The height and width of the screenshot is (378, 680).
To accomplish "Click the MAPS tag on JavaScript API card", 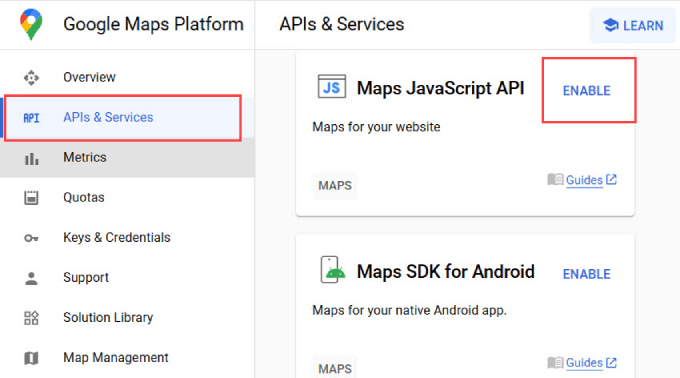I will click(334, 186).
